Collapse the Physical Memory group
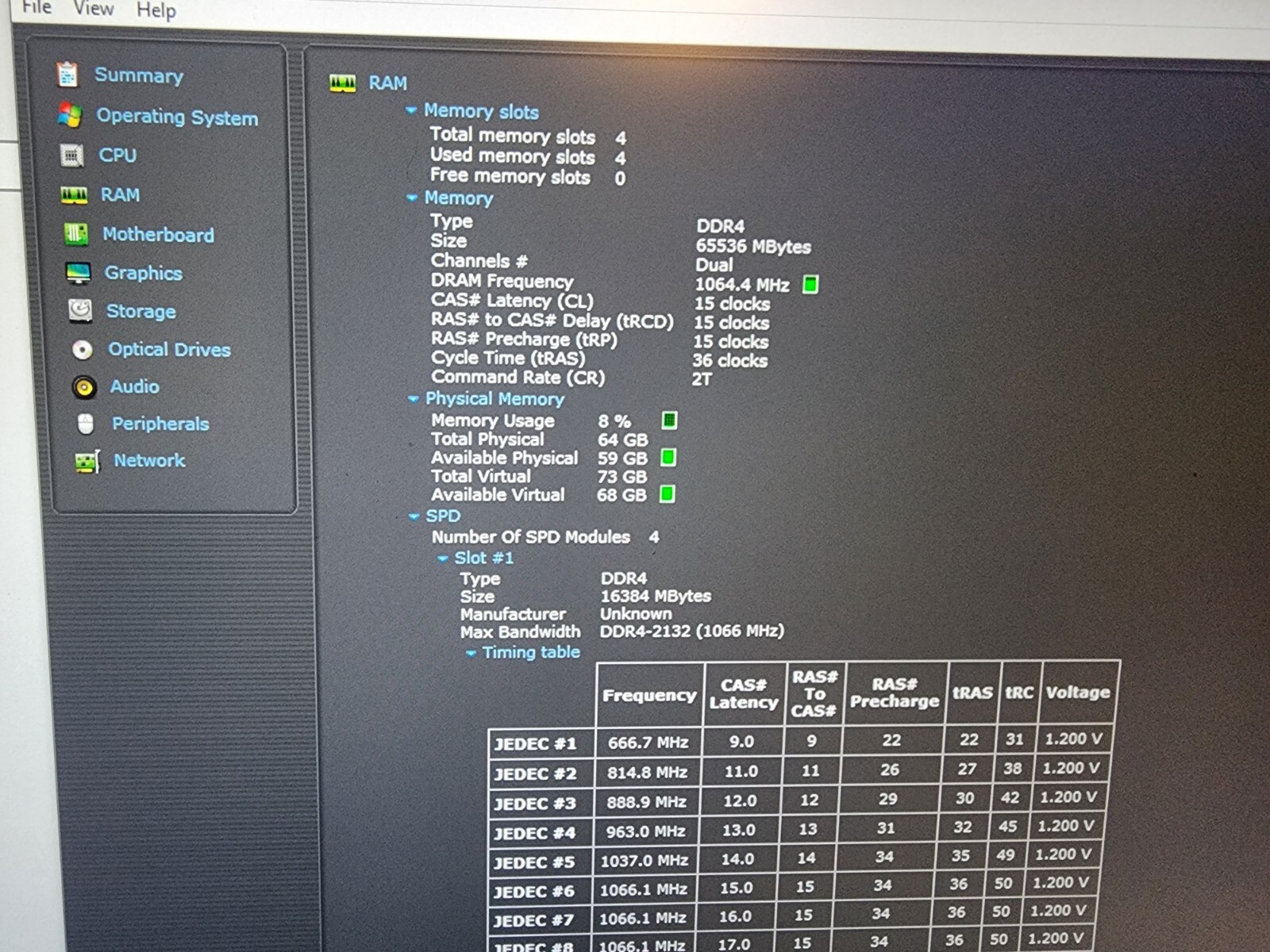1270x952 pixels. (x=413, y=398)
